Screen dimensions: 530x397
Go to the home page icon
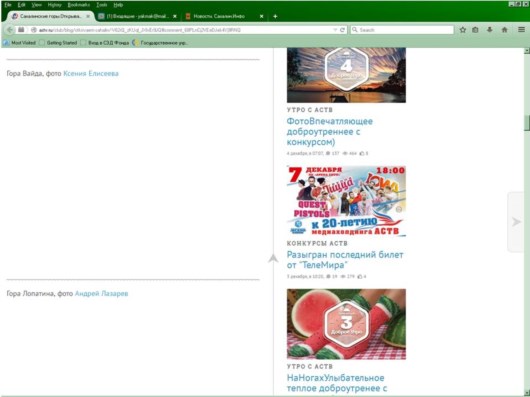tap(504, 30)
